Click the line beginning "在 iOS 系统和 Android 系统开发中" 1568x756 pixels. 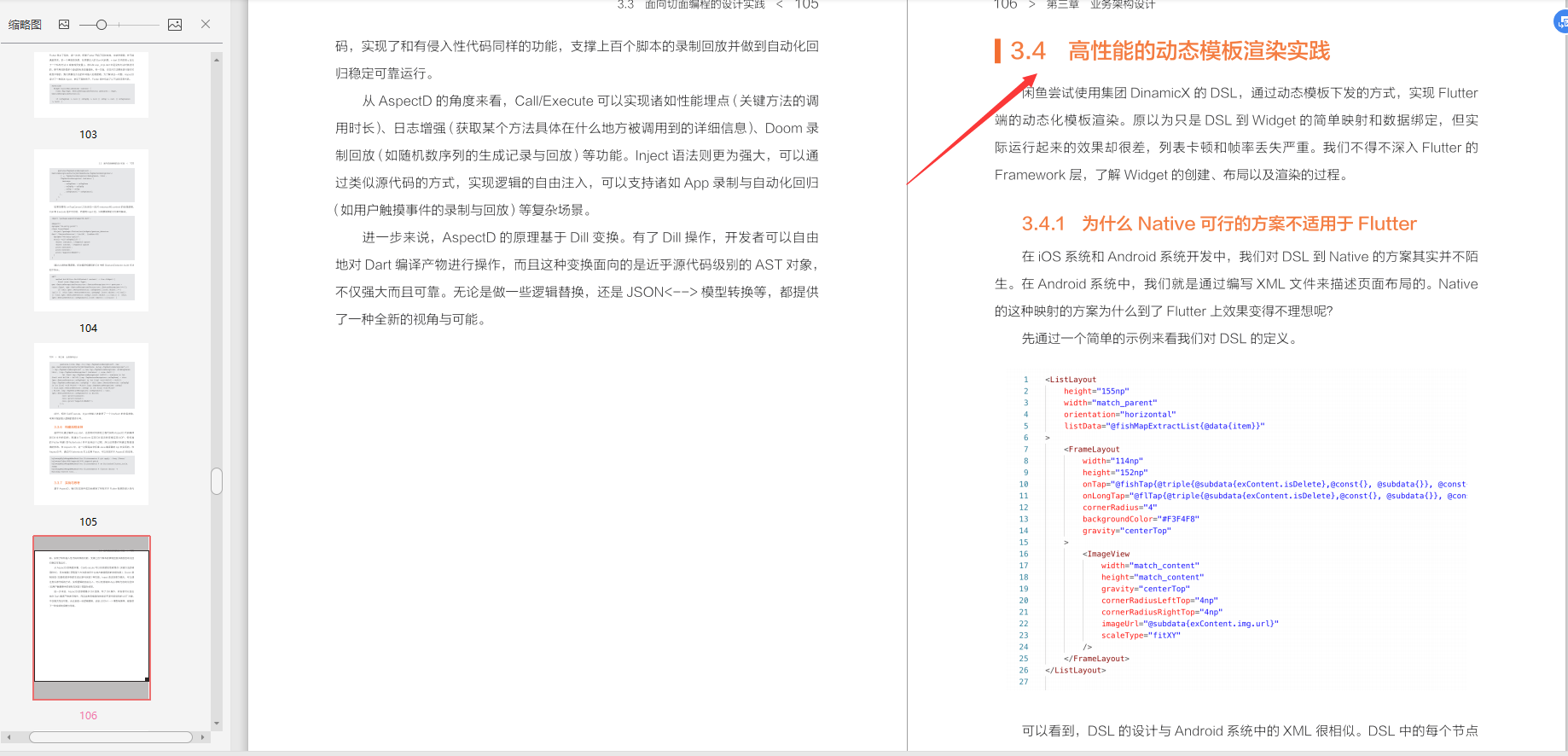[x=1250, y=257]
